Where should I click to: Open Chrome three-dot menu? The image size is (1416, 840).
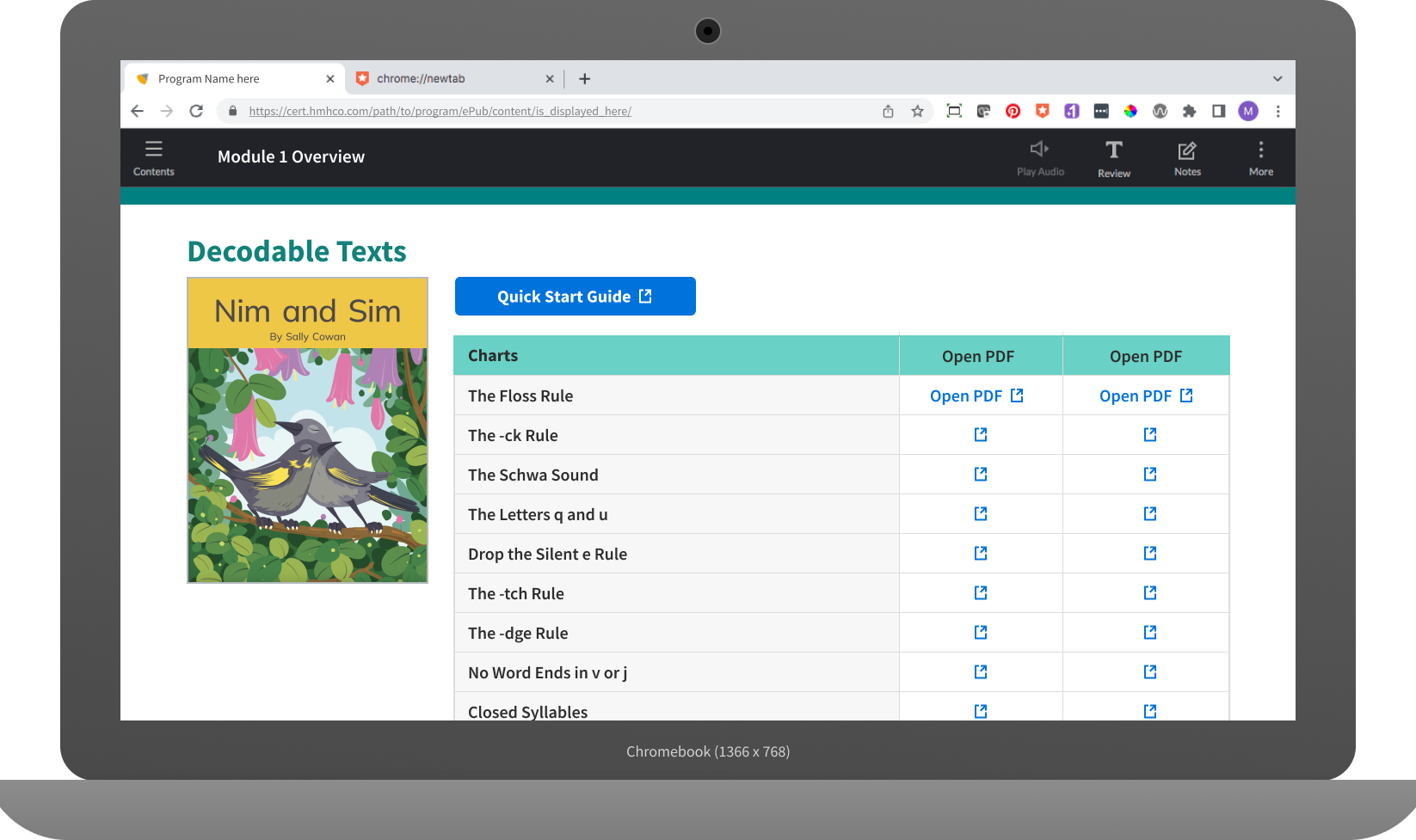tap(1277, 111)
